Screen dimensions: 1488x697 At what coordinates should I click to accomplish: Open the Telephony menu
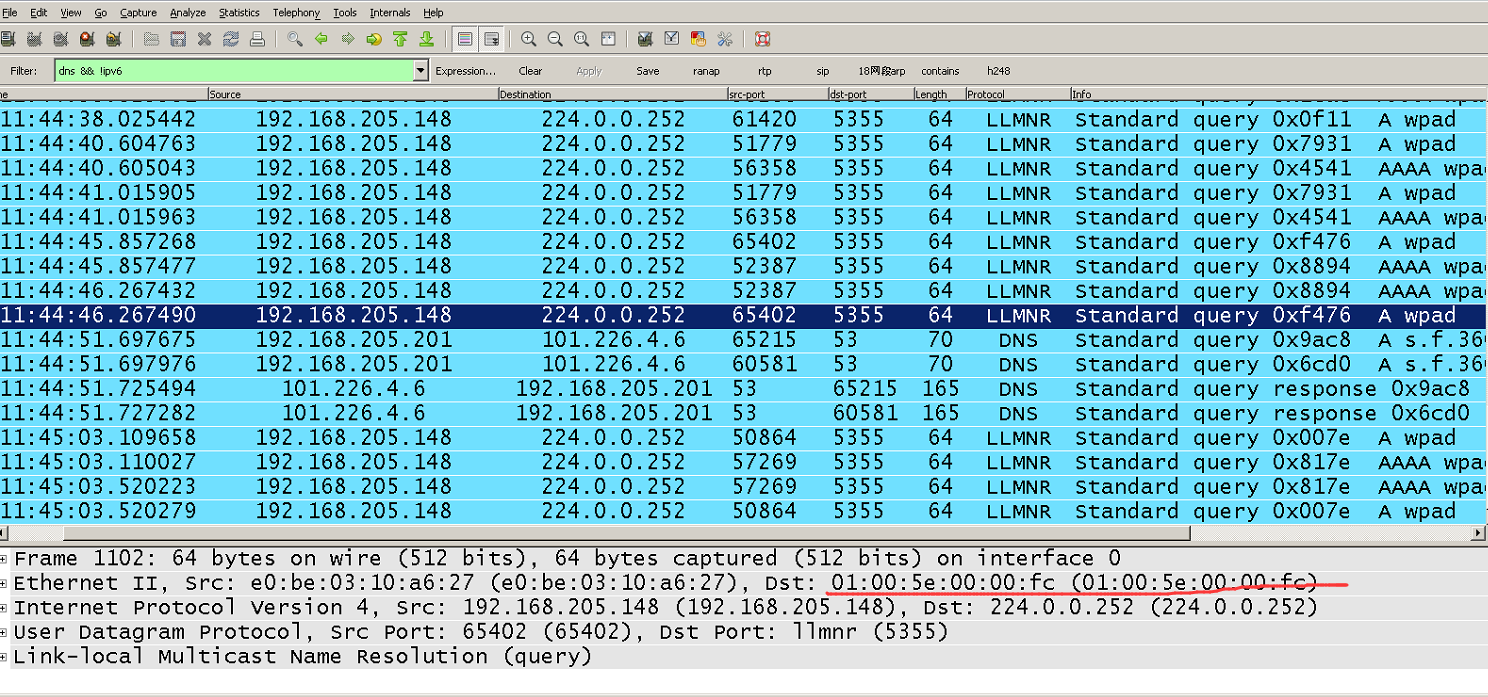(296, 12)
